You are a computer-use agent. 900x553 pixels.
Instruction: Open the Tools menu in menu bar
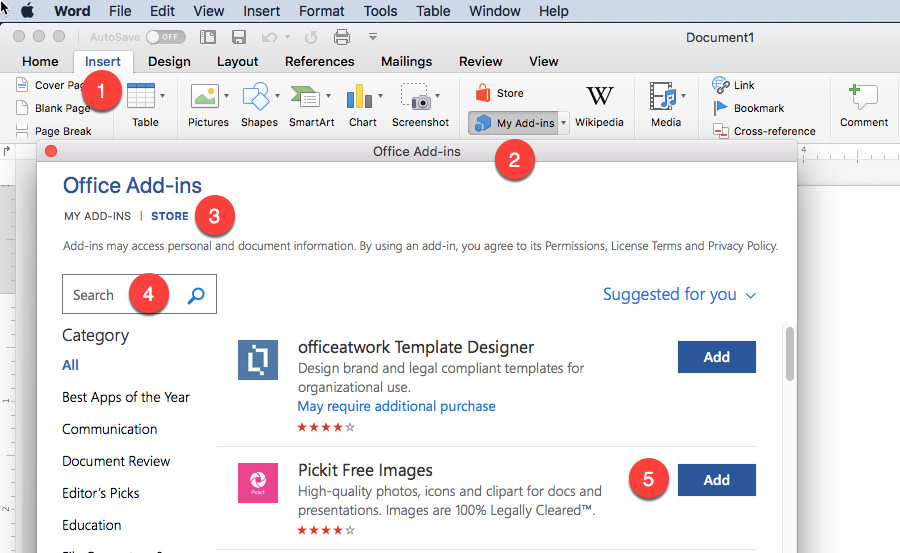[380, 11]
